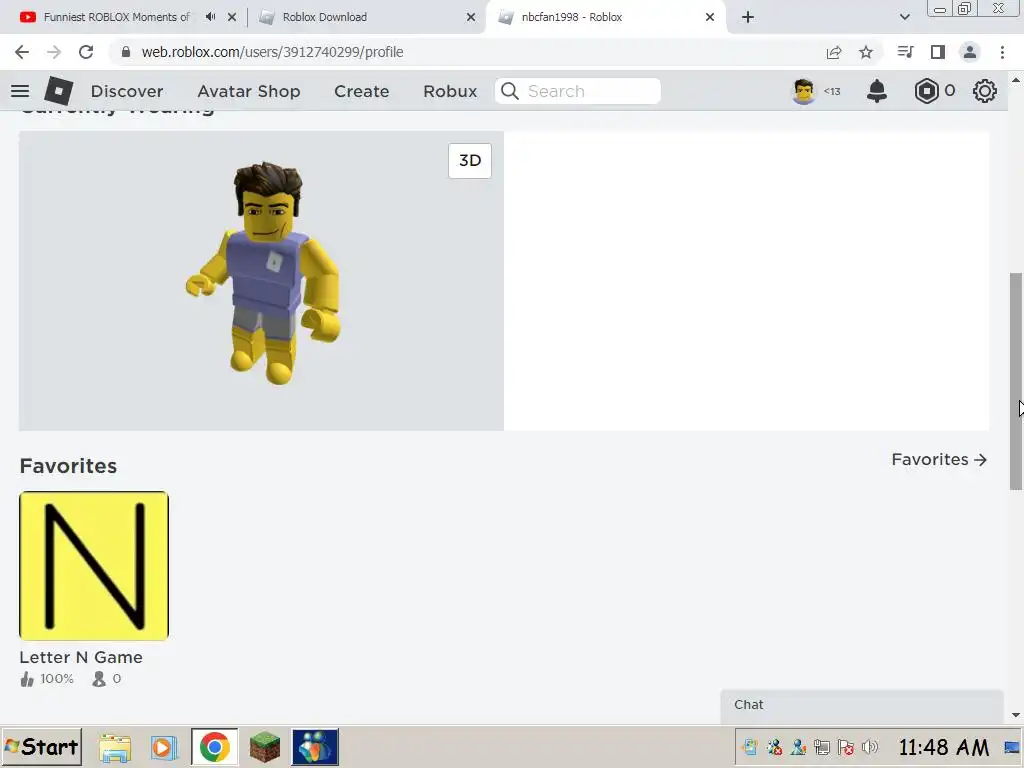Focus the Roblox Search field
Image resolution: width=1024 pixels, height=768 pixels.
click(578, 91)
